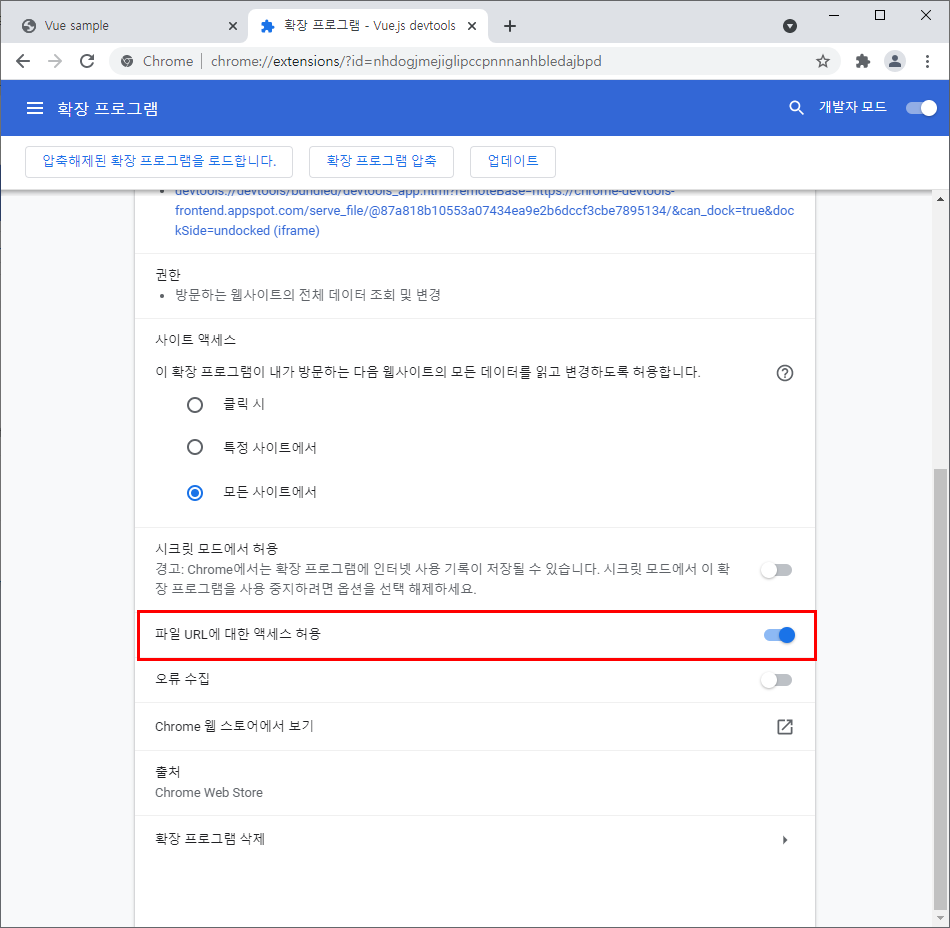Open site access help question mark
The height and width of the screenshot is (928, 950).
(x=785, y=373)
